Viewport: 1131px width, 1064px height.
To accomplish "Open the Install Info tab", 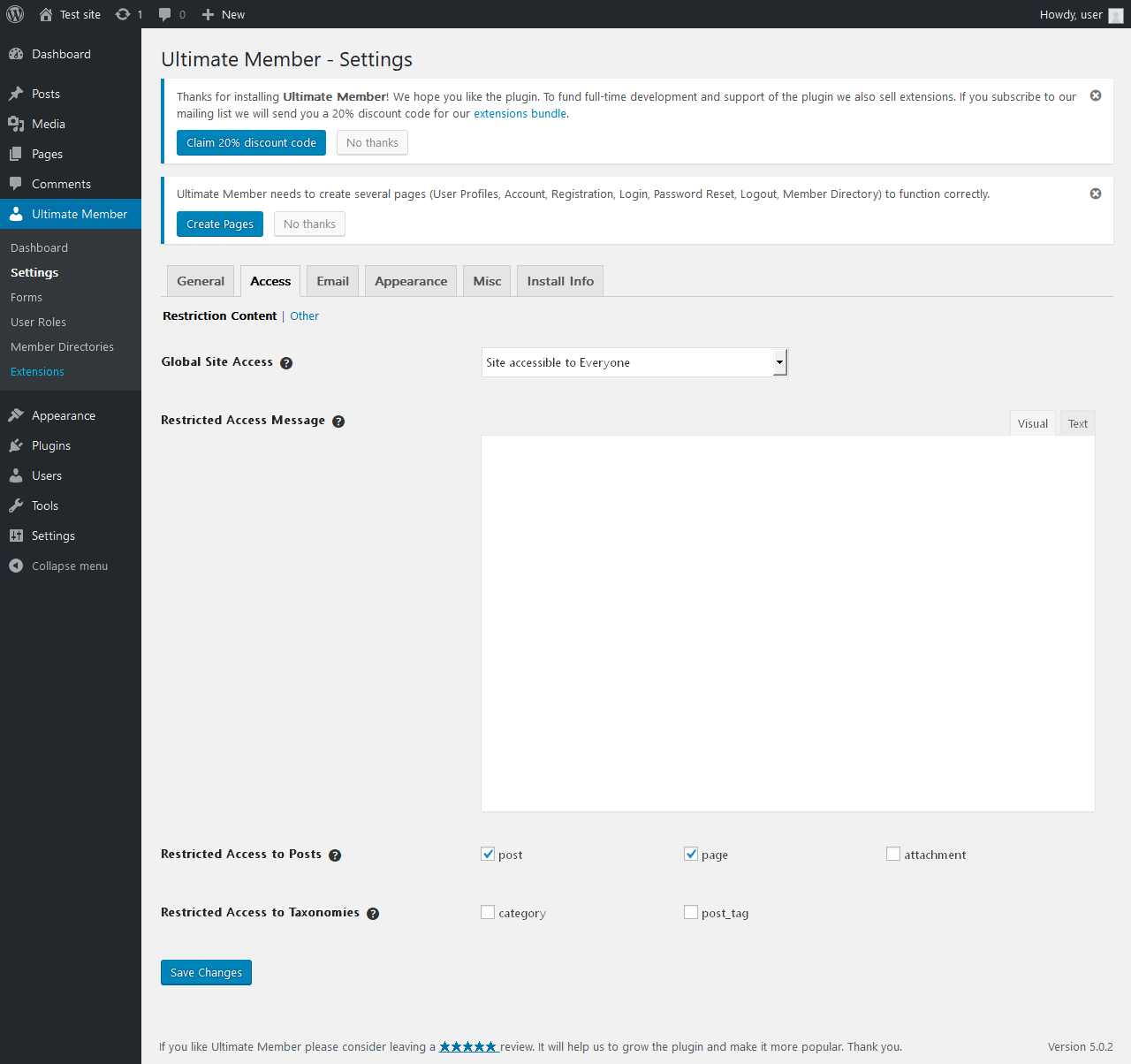I will click(x=560, y=281).
